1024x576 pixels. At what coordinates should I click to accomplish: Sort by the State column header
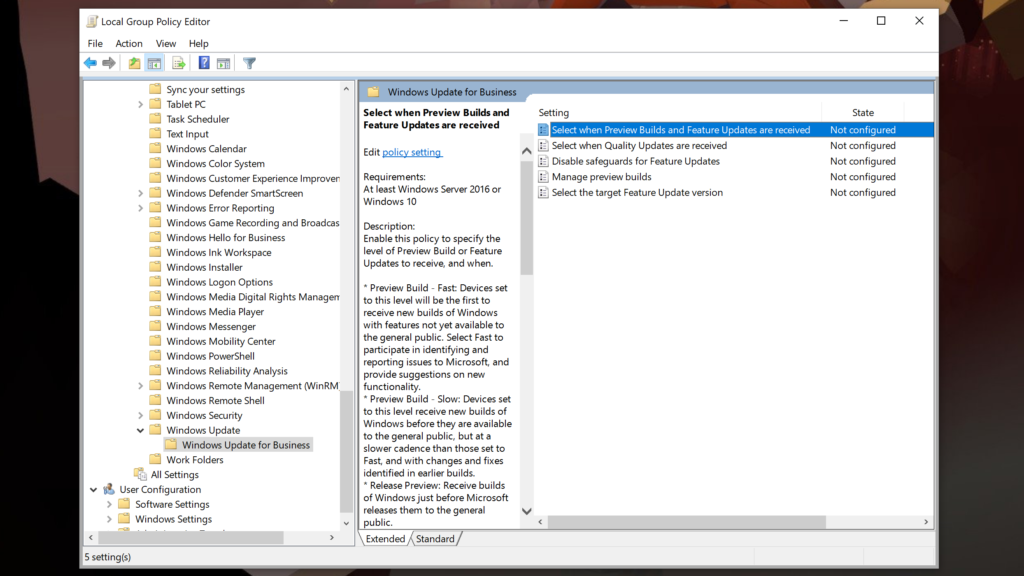863,113
